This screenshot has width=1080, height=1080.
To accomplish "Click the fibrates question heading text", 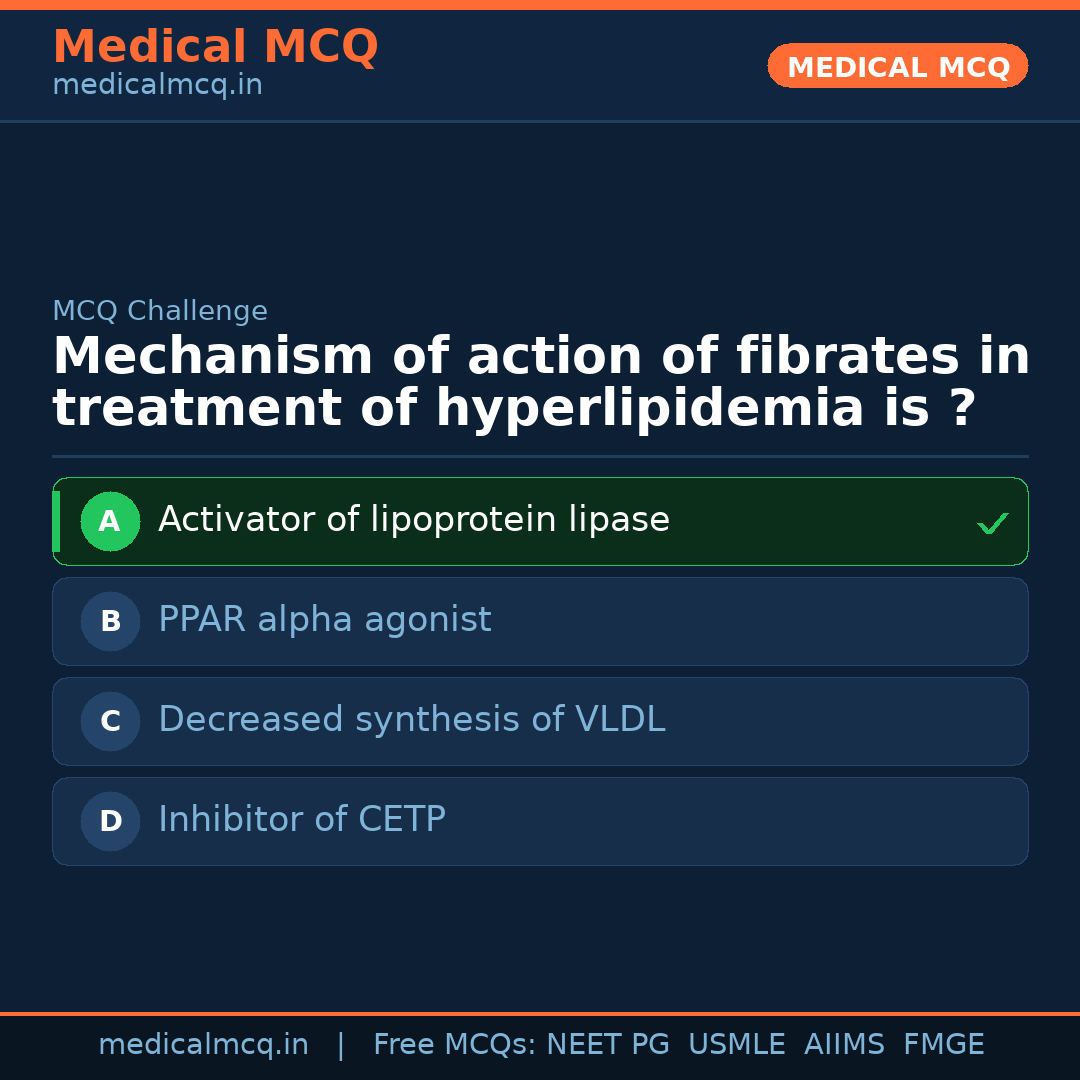I will click(x=540, y=383).
